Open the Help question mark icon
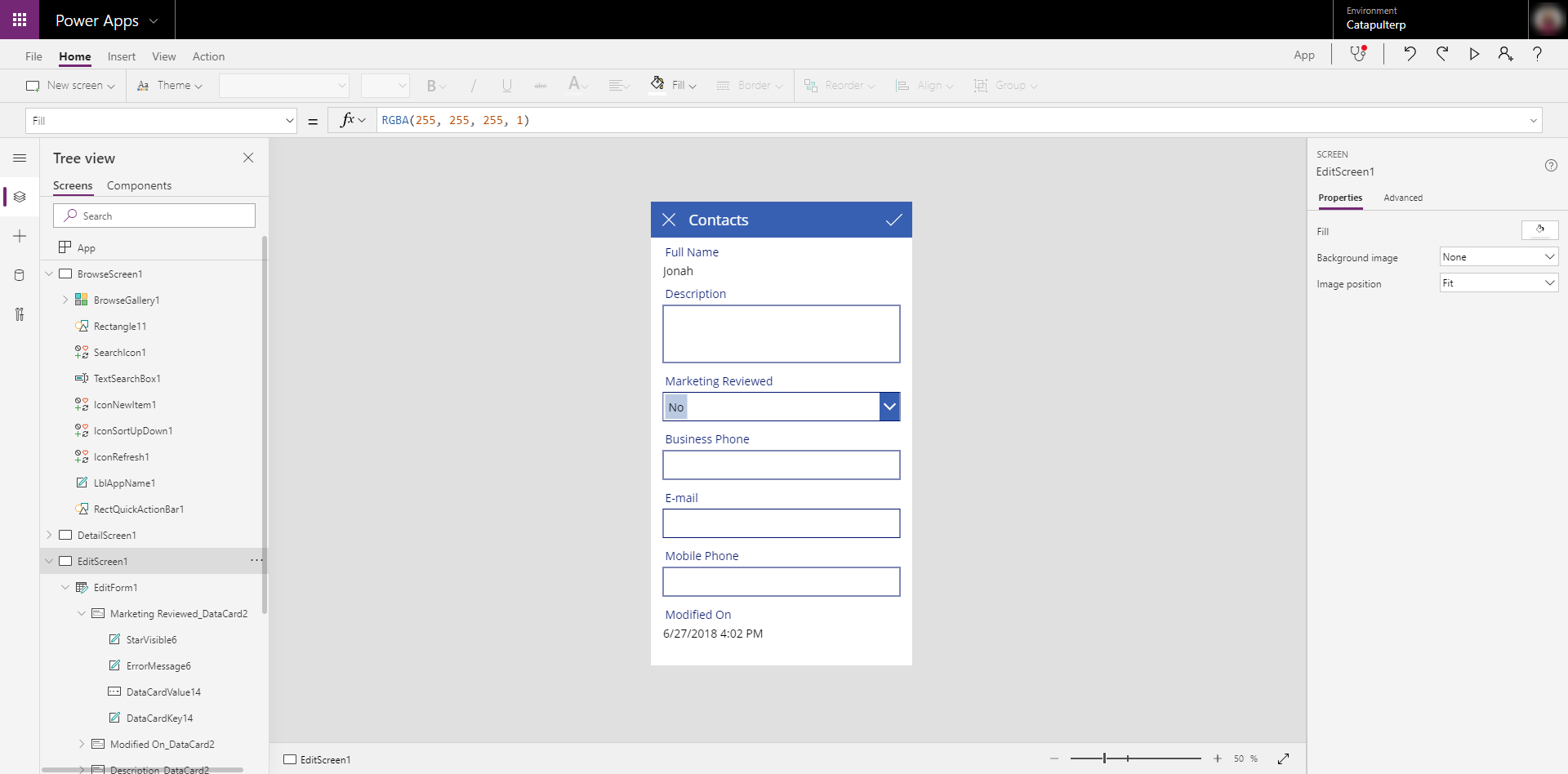 click(x=1537, y=54)
